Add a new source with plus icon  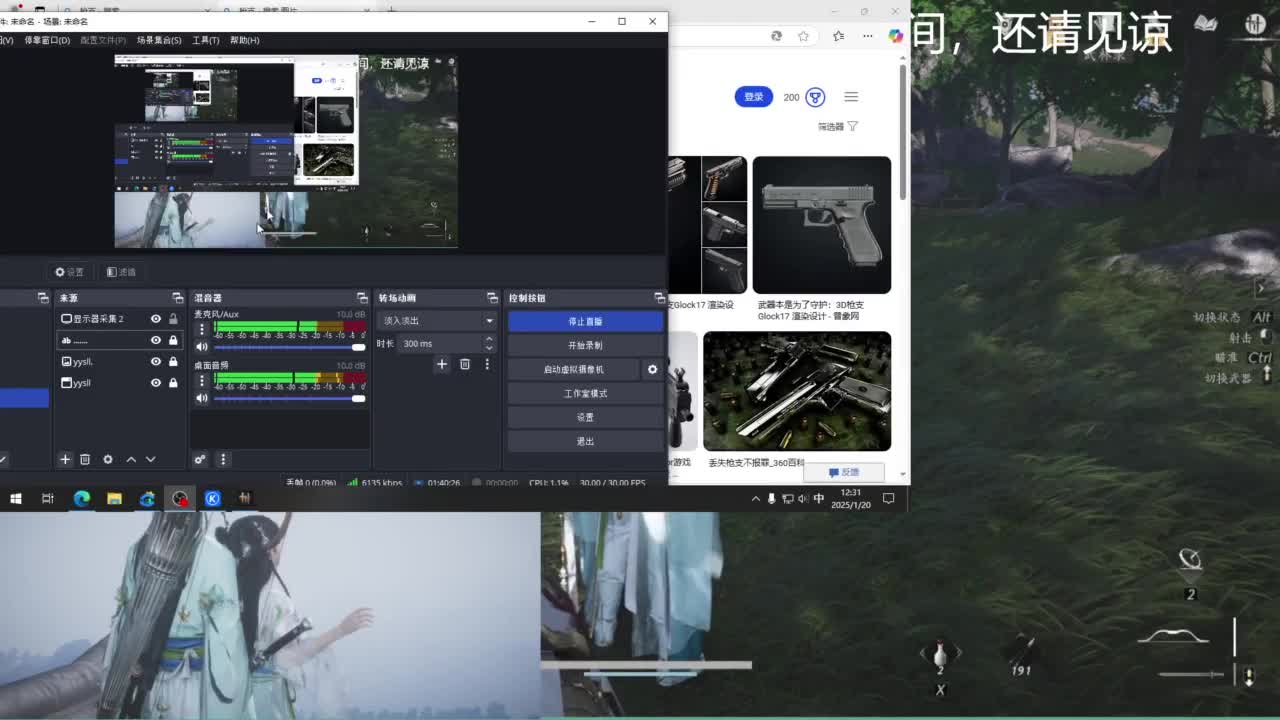[x=65, y=459]
